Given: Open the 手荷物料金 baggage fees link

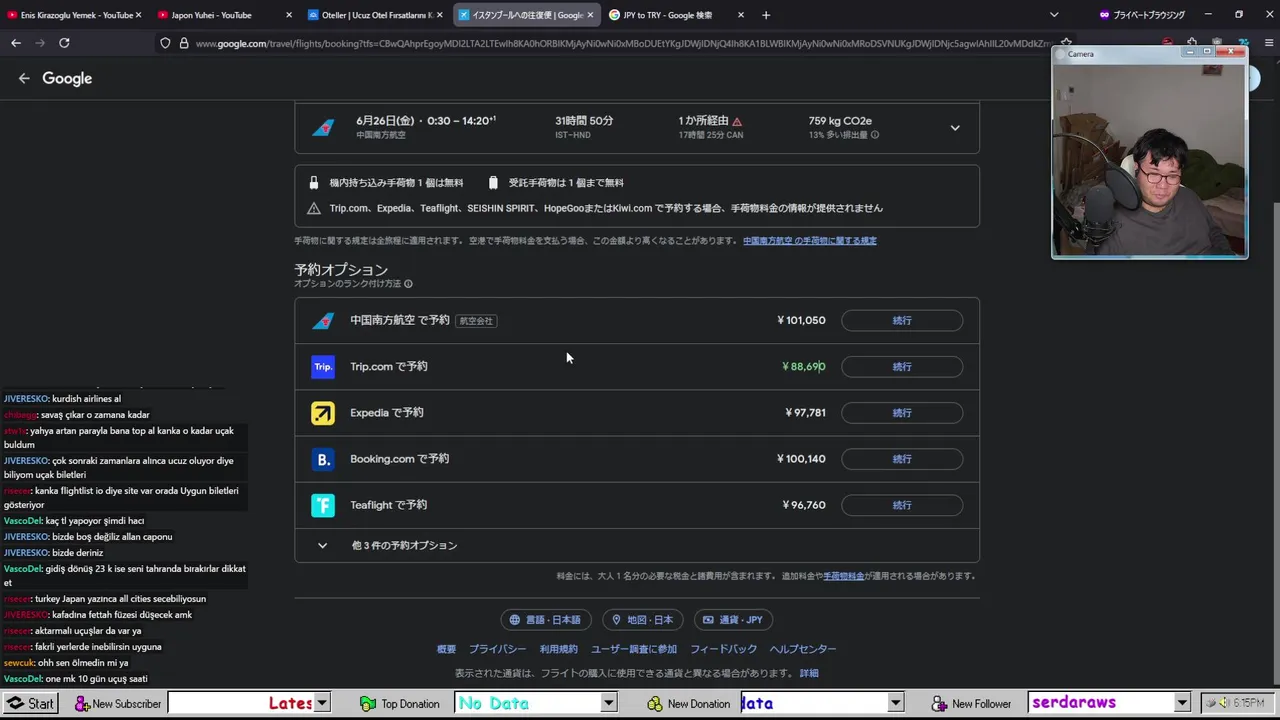Looking at the screenshot, I should pyautogui.click(x=844, y=576).
